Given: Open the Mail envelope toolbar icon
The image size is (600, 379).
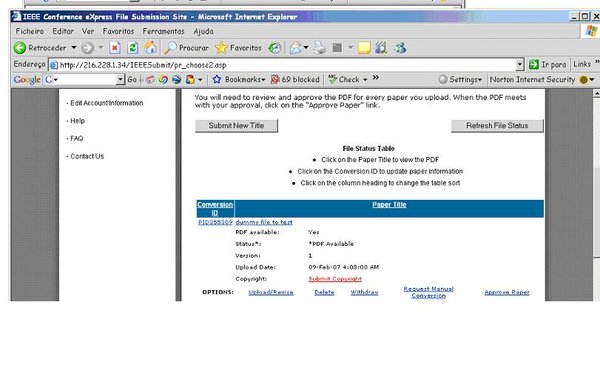Looking at the screenshot, I should tap(295, 48).
